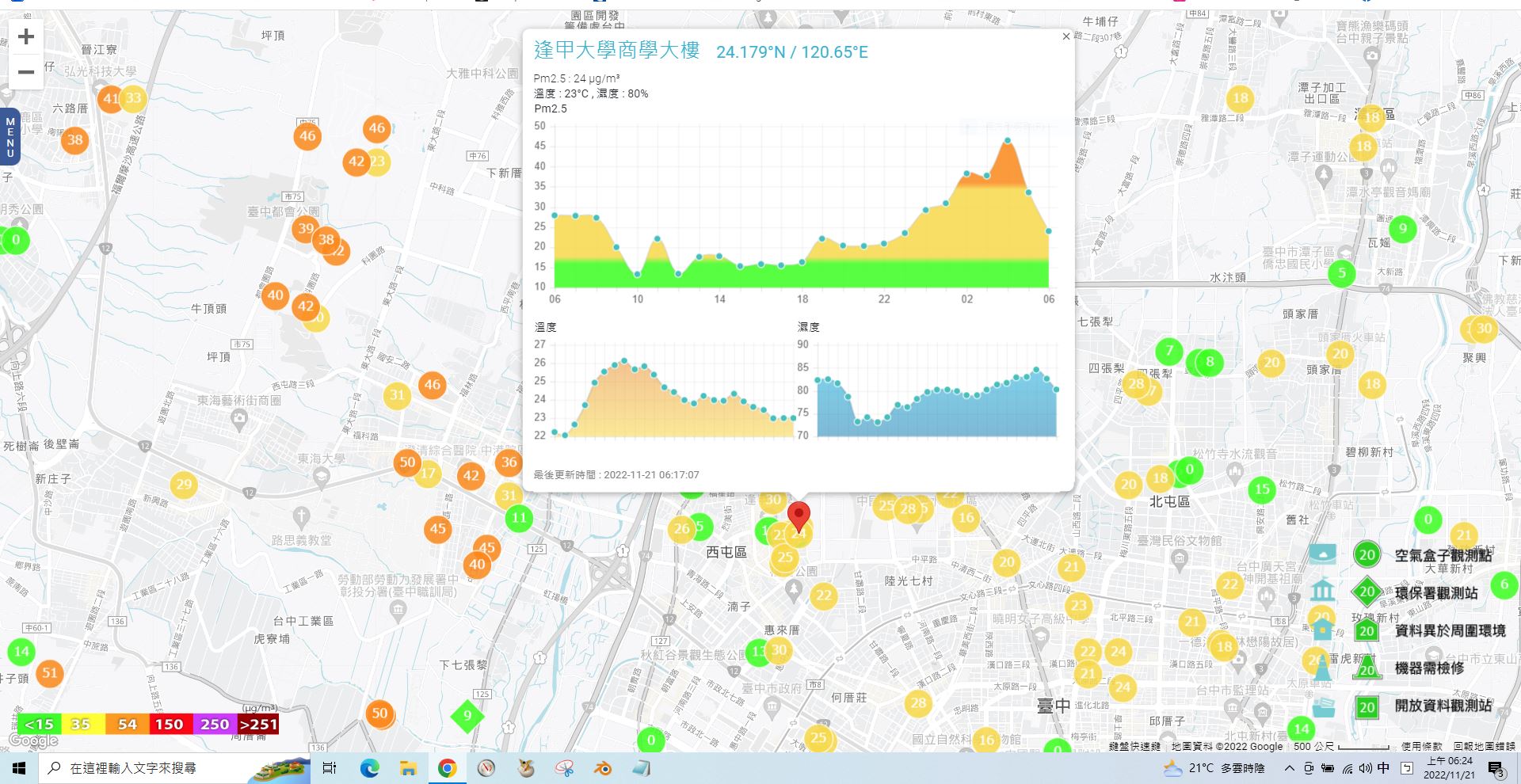Click the green <15 legend swatch
The width and height of the screenshot is (1521, 784).
pos(39,724)
